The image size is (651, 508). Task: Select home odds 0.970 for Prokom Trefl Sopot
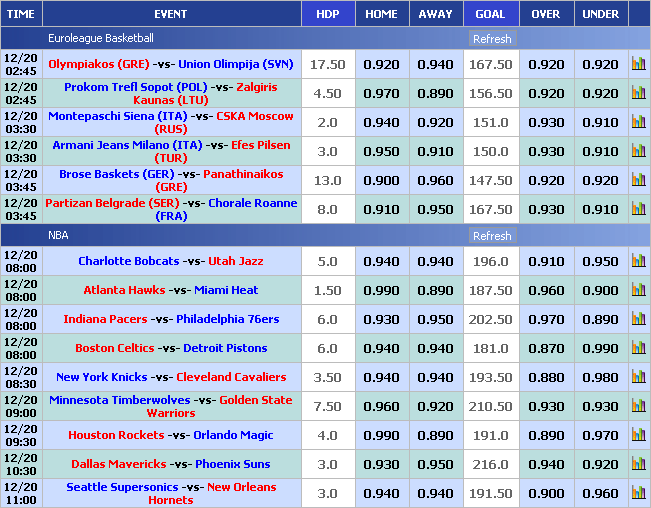pyautogui.click(x=381, y=93)
